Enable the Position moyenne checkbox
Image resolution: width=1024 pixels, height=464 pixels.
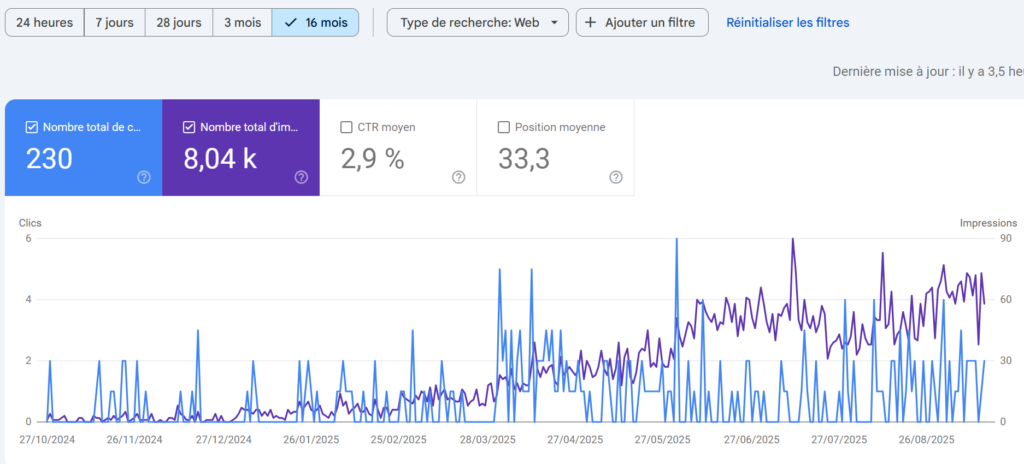(x=504, y=127)
